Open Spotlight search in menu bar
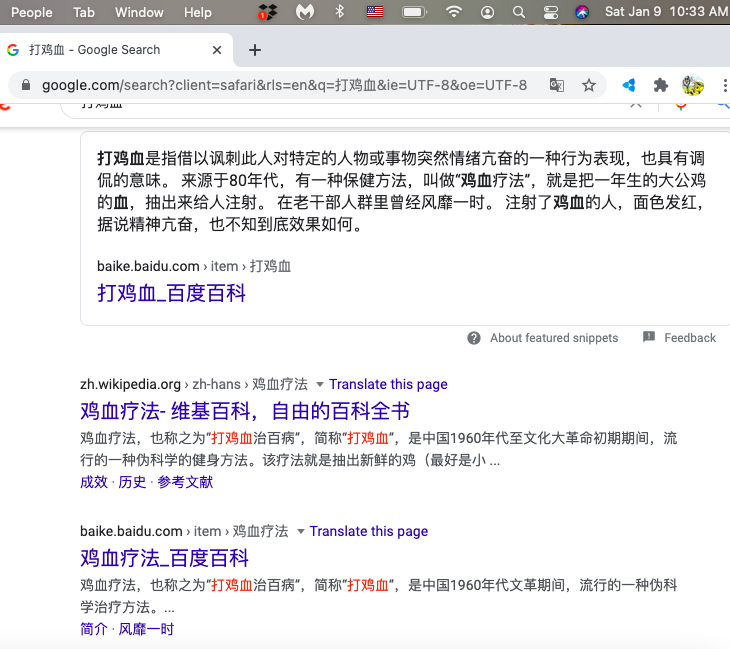Screen dimensions: 730x649 pyautogui.click(x=518, y=12)
